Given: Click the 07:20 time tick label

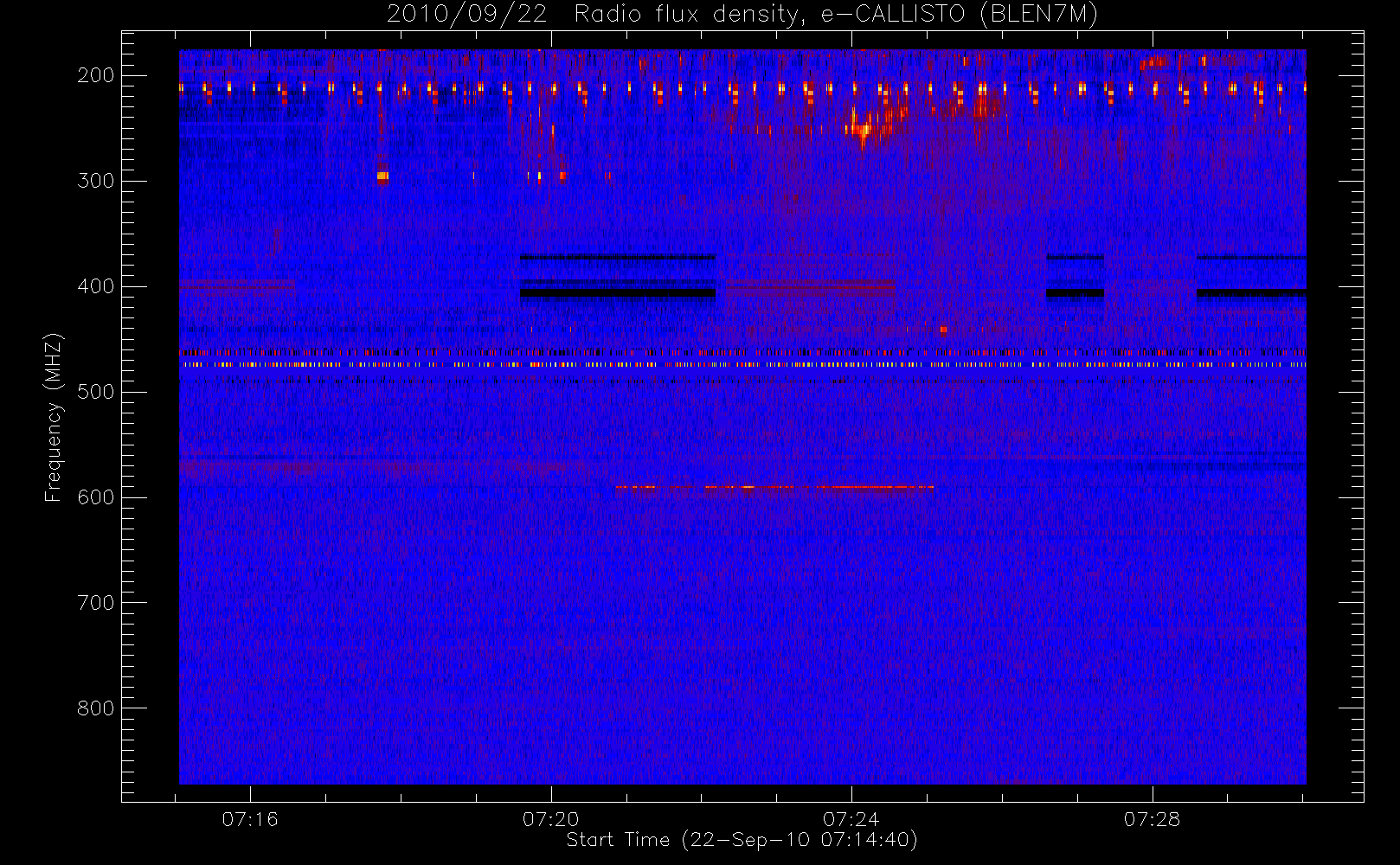Looking at the screenshot, I should (551, 819).
